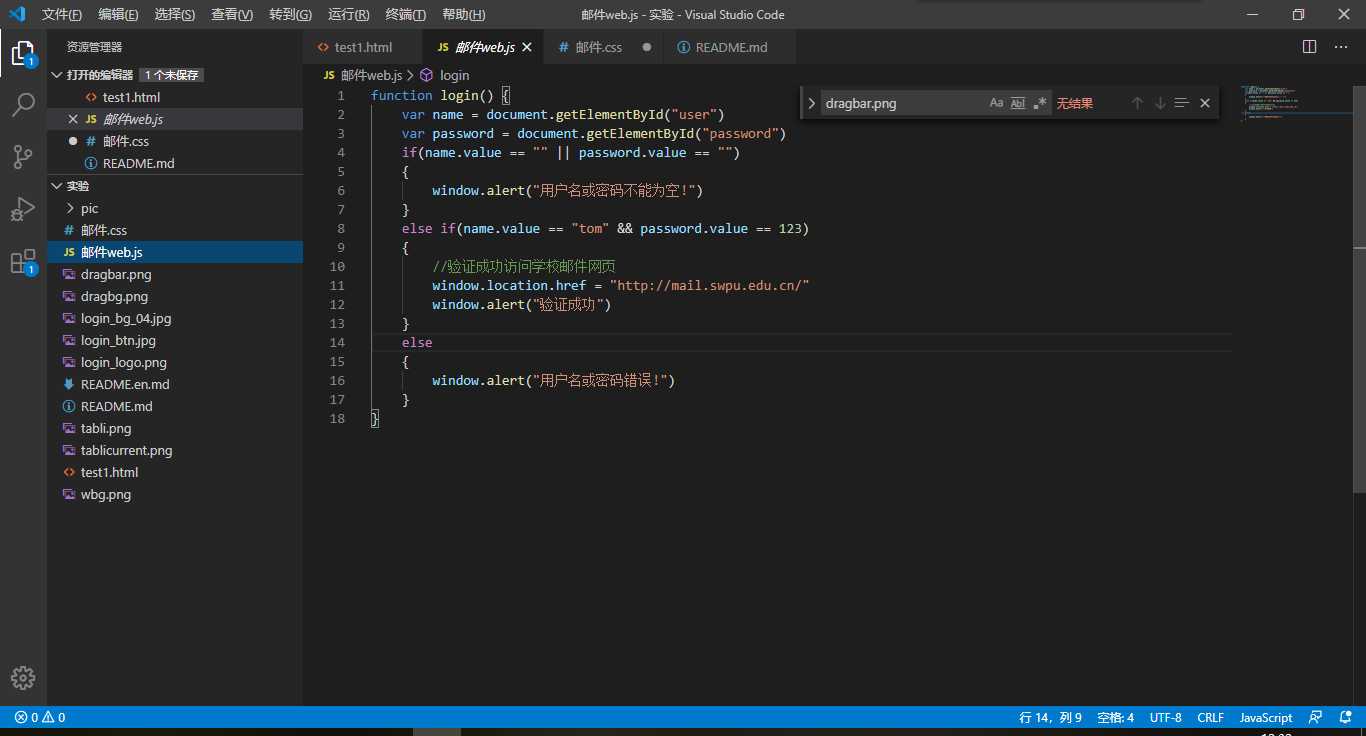
Task: Click the feedback icon in status bar
Action: pos(1316,717)
